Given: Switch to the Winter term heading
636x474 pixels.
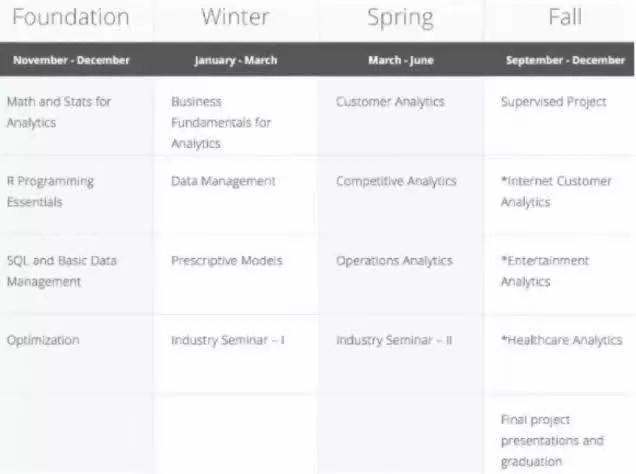Looking at the screenshot, I should point(234,18).
